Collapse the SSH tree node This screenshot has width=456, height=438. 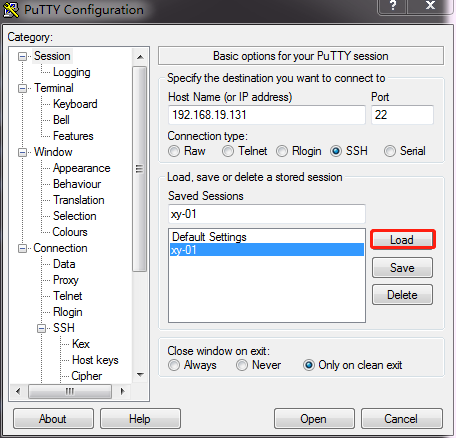[x=41, y=328]
